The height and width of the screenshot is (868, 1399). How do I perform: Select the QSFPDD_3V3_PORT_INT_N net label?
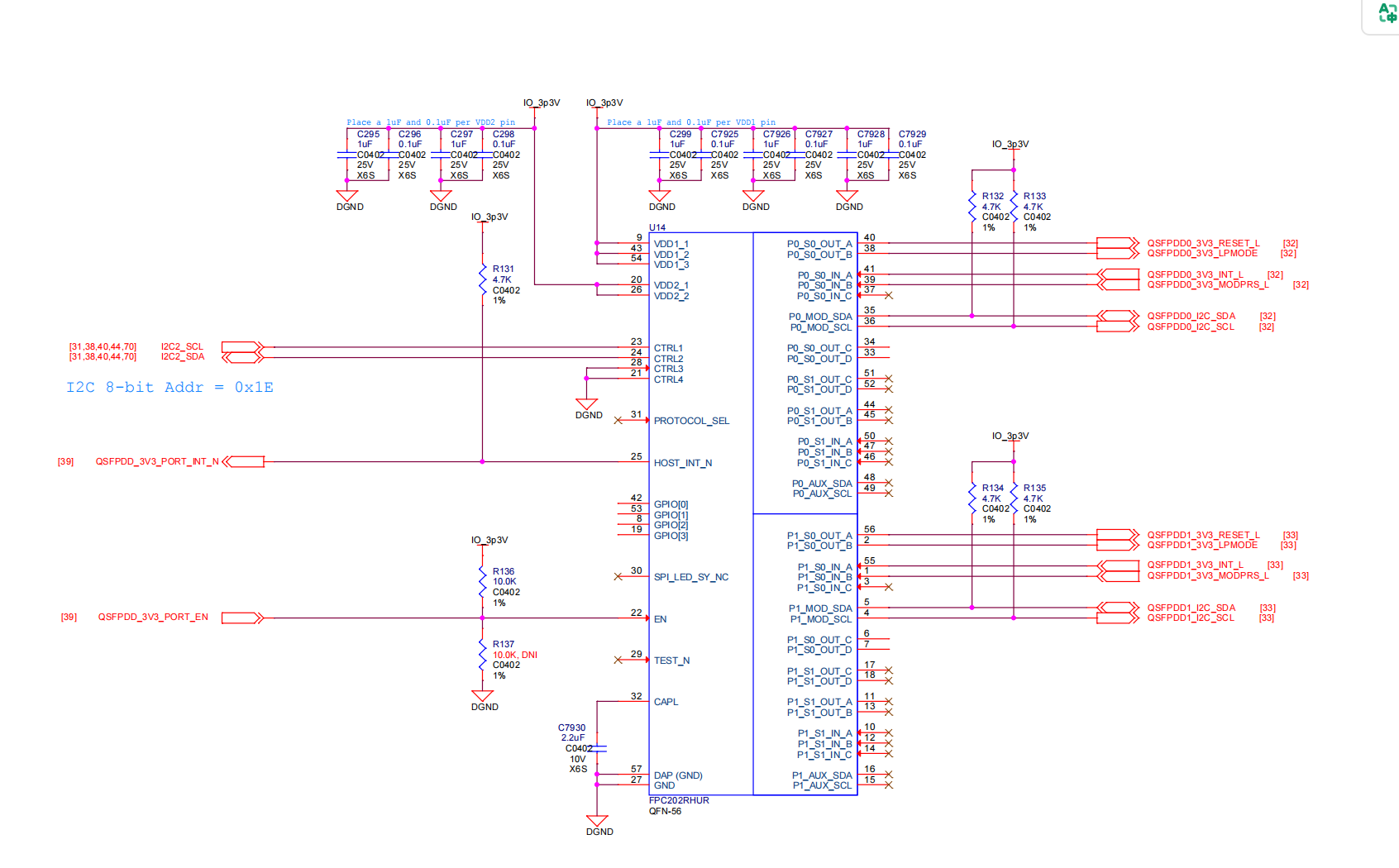[x=157, y=461]
